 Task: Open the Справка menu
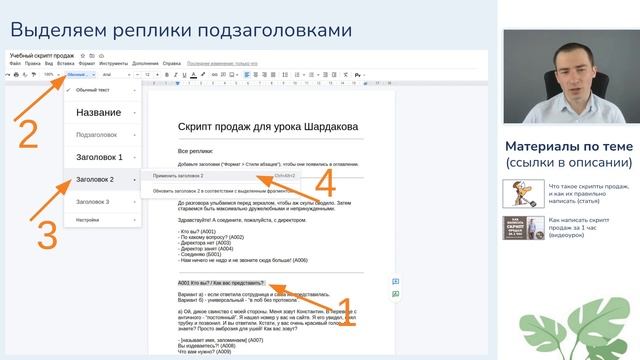click(x=172, y=64)
